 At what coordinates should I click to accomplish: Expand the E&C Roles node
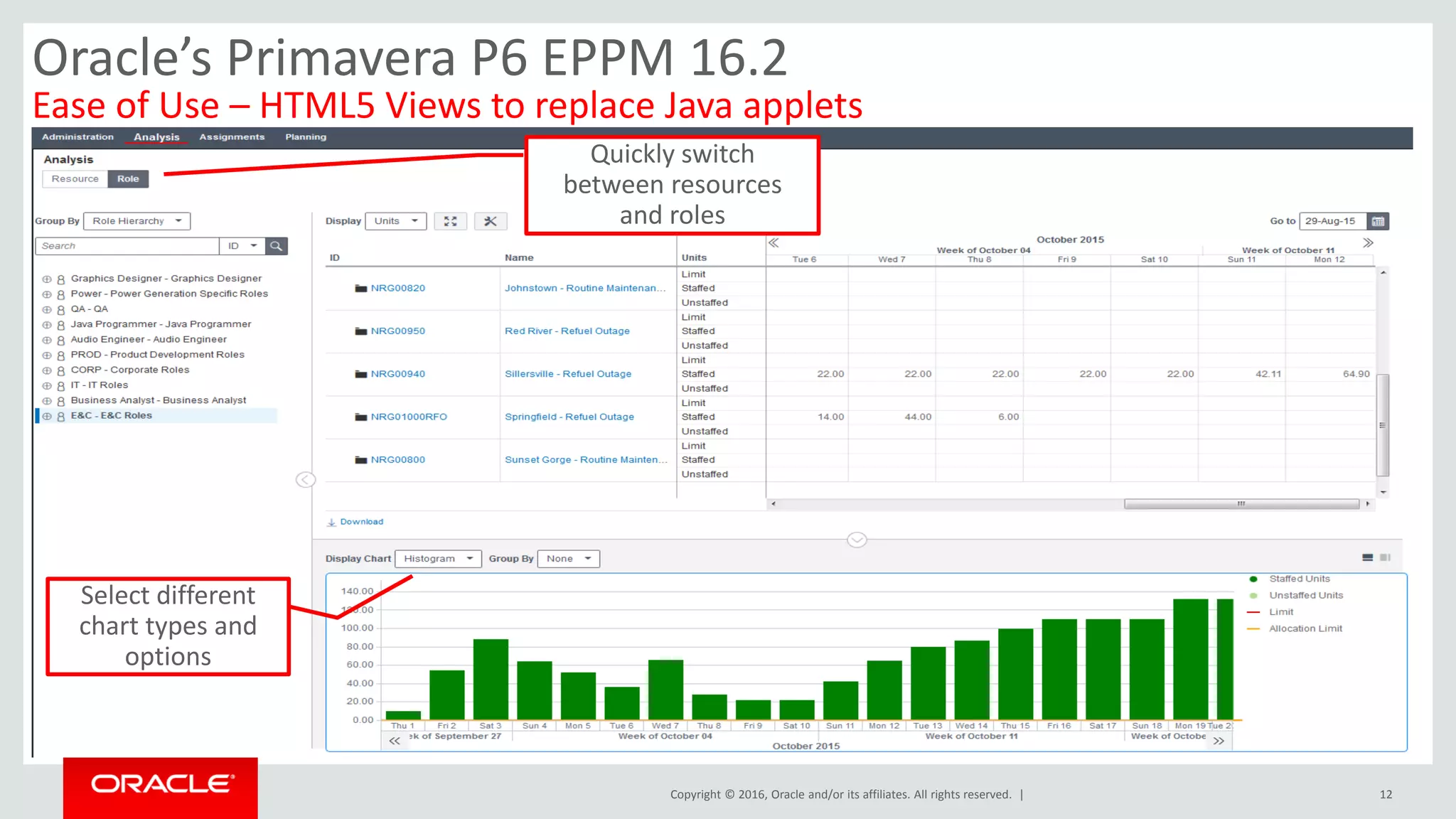click(47, 417)
